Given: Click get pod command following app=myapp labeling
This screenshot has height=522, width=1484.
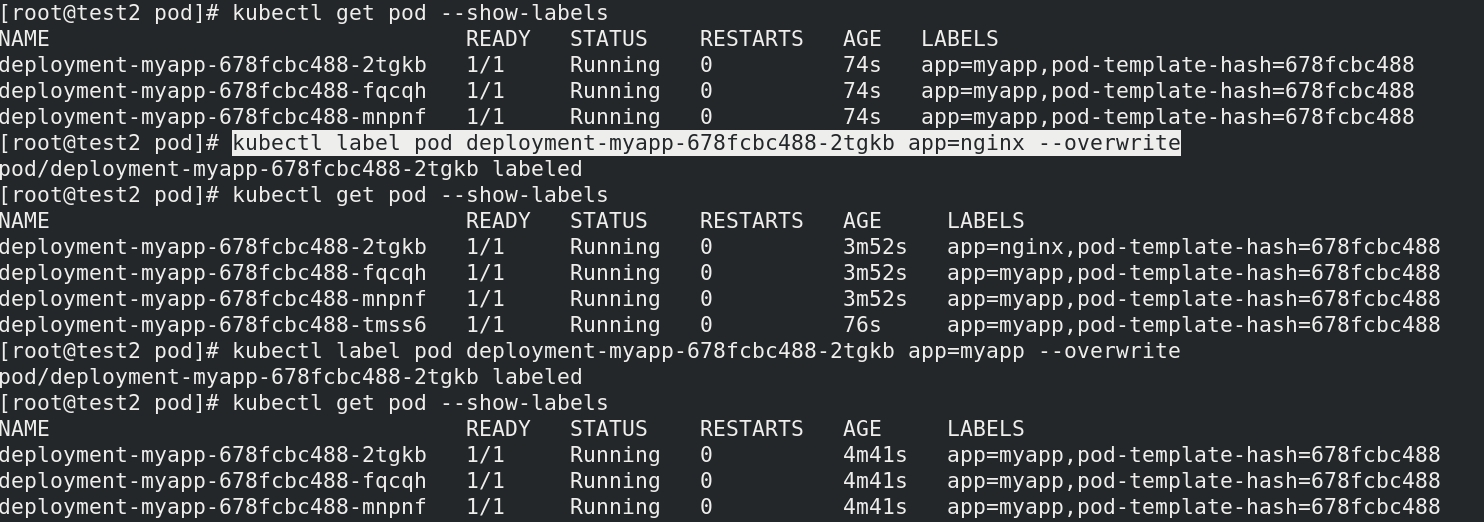Looking at the screenshot, I should (x=420, y=403).
